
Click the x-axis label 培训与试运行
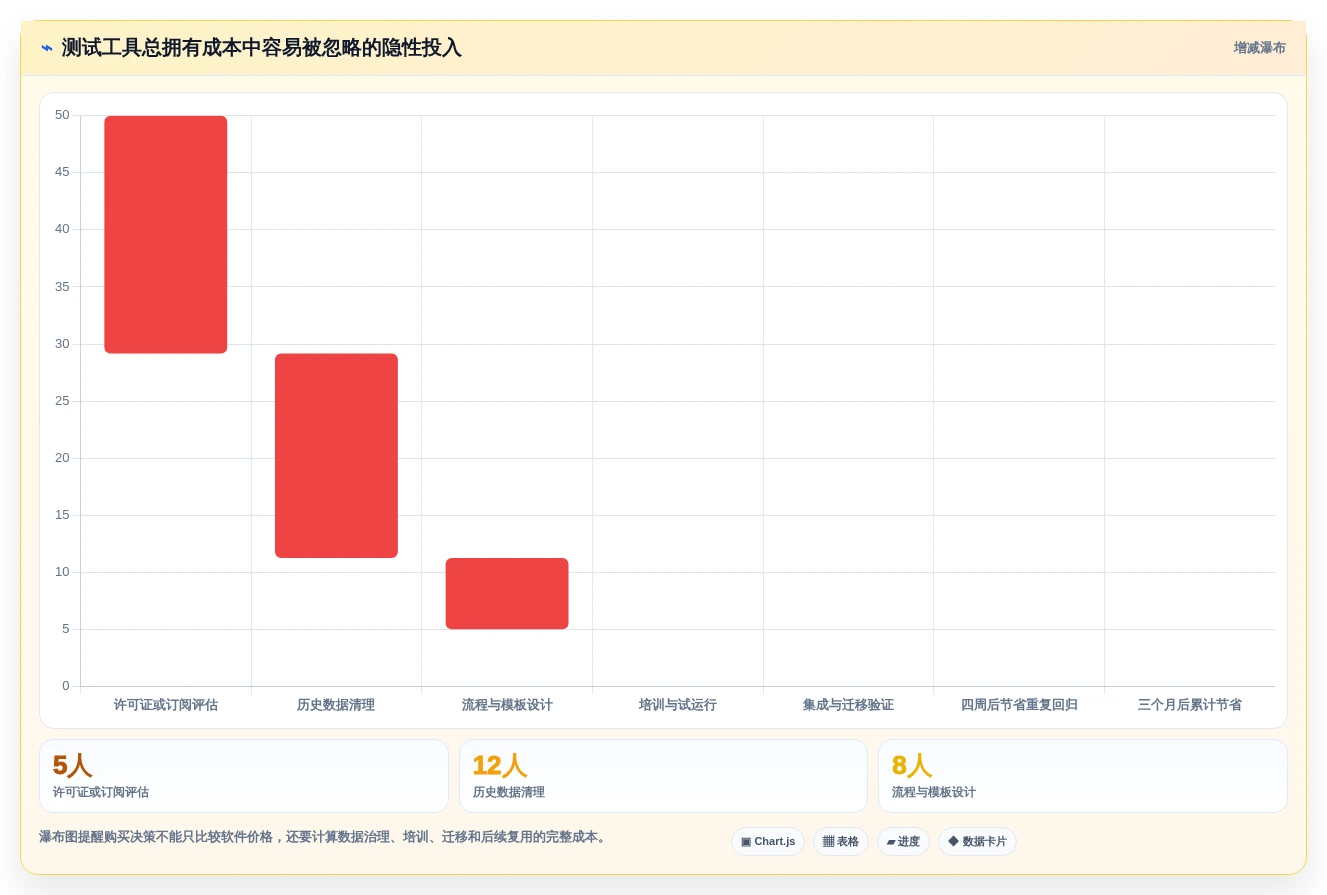coord(678,705)
